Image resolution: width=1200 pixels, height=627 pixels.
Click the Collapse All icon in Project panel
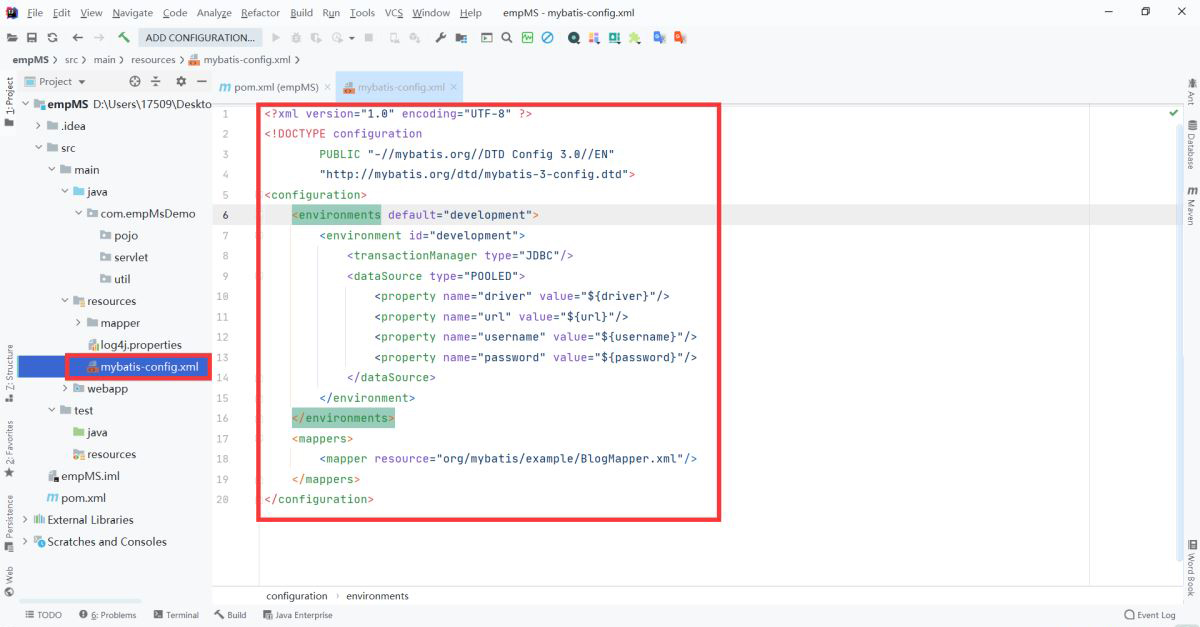(x=156, y=81)
